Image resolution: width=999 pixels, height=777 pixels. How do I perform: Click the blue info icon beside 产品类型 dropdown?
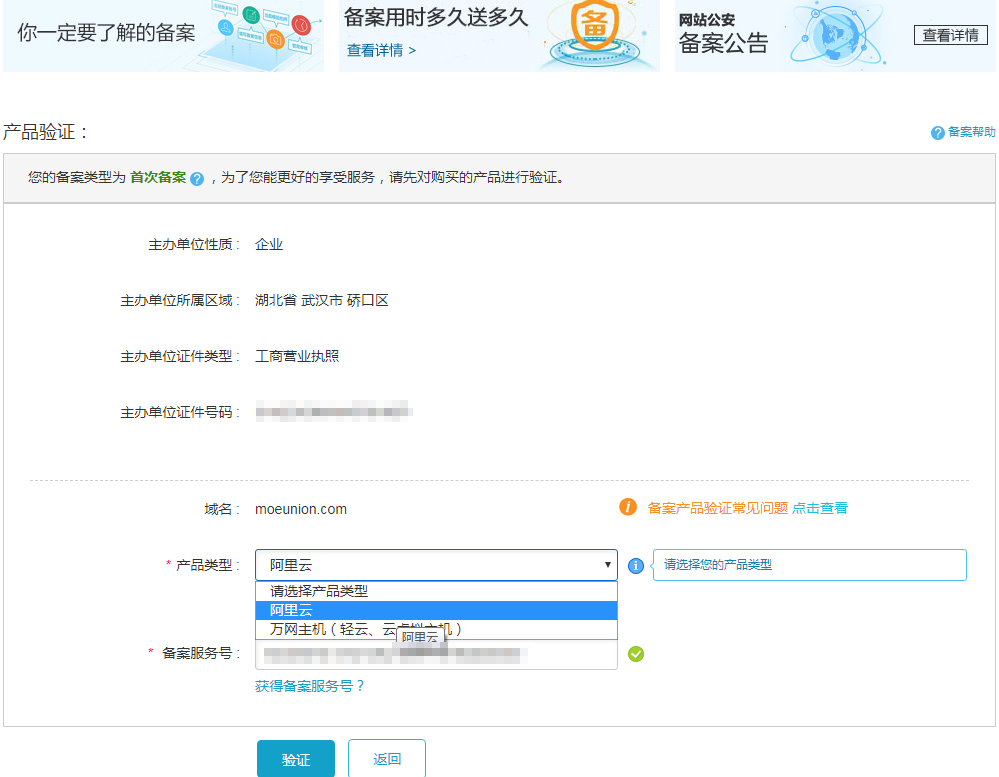(x=636, y=566)
